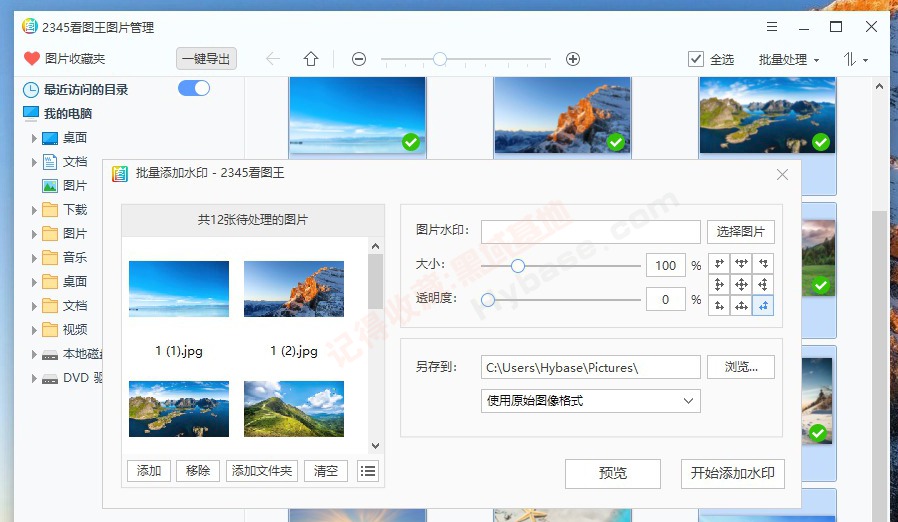This screenshot has height=522, width=898.
Task: Click the 添加 add button
Action: (x=149, y=471)
